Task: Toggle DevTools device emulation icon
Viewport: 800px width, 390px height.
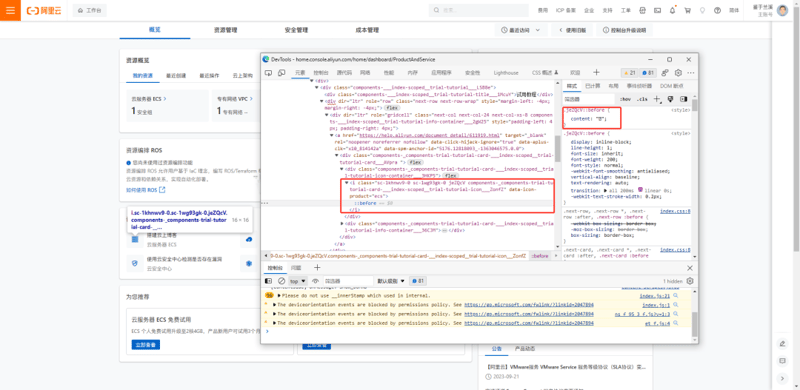Action: pyautogui.click(x=281, y=73)
